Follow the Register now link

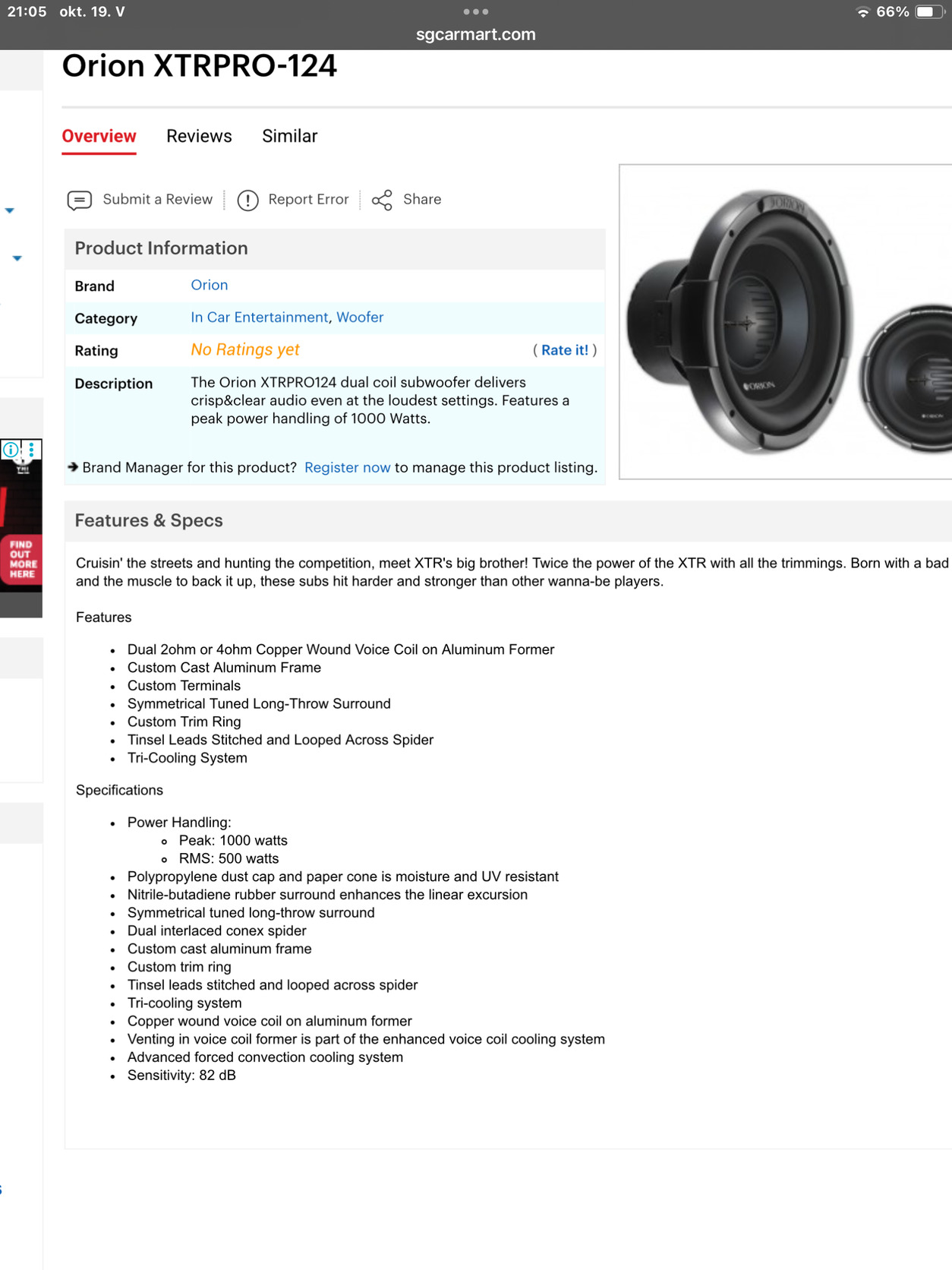coord(347,468)
